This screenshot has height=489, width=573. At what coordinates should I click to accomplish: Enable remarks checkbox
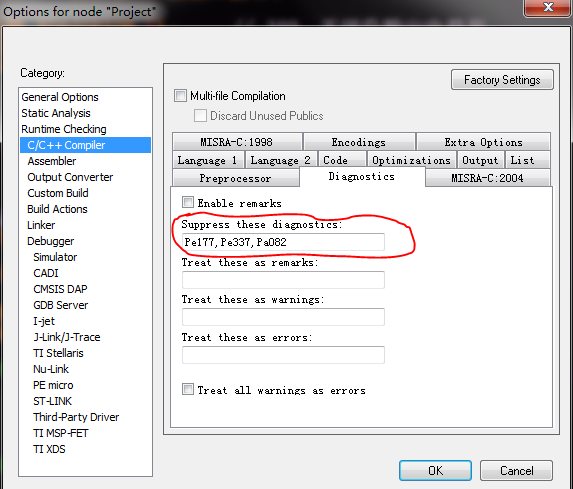point(188,202)
